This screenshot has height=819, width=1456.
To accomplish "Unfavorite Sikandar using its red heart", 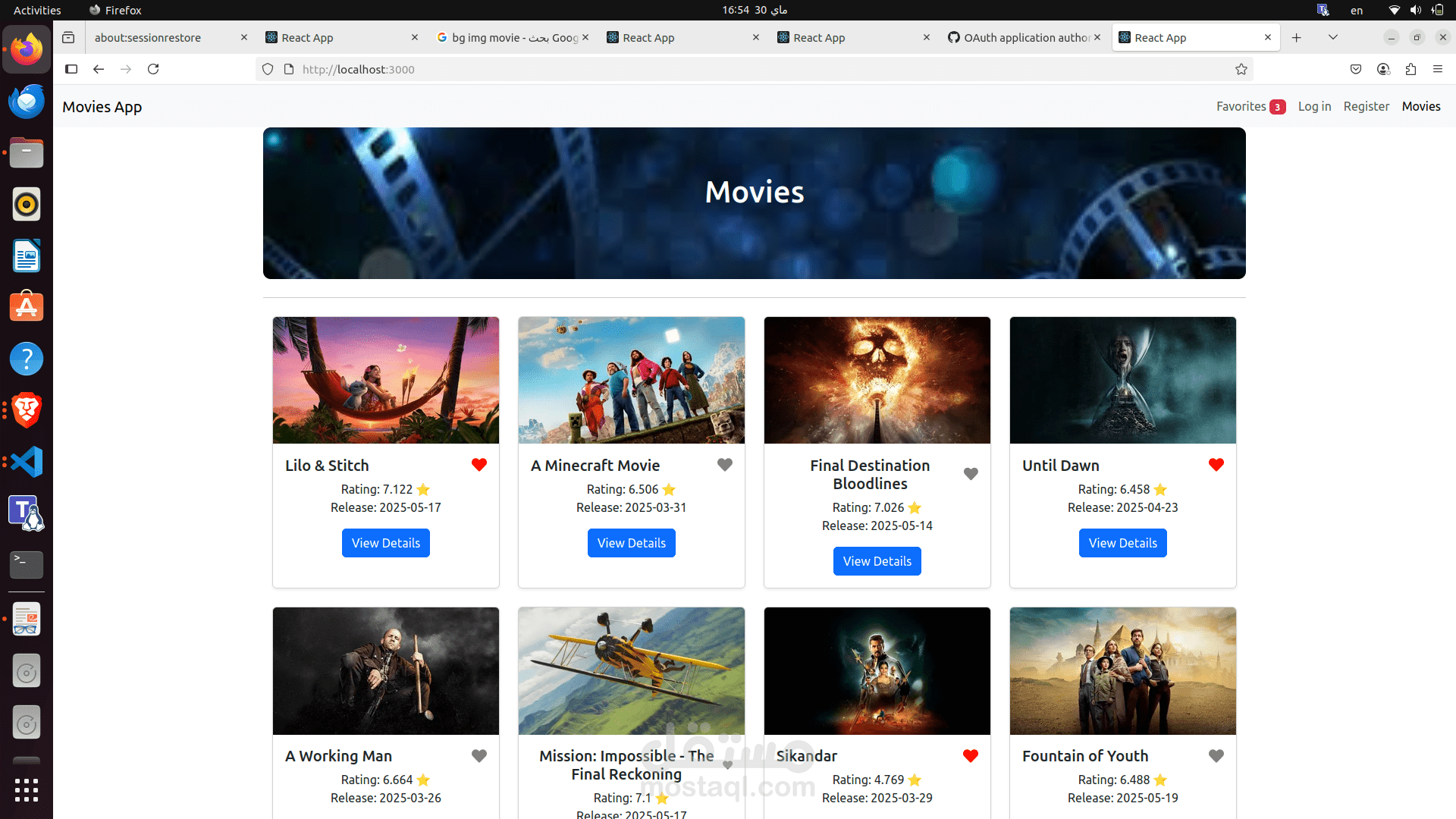I will (x=971, y=756).
